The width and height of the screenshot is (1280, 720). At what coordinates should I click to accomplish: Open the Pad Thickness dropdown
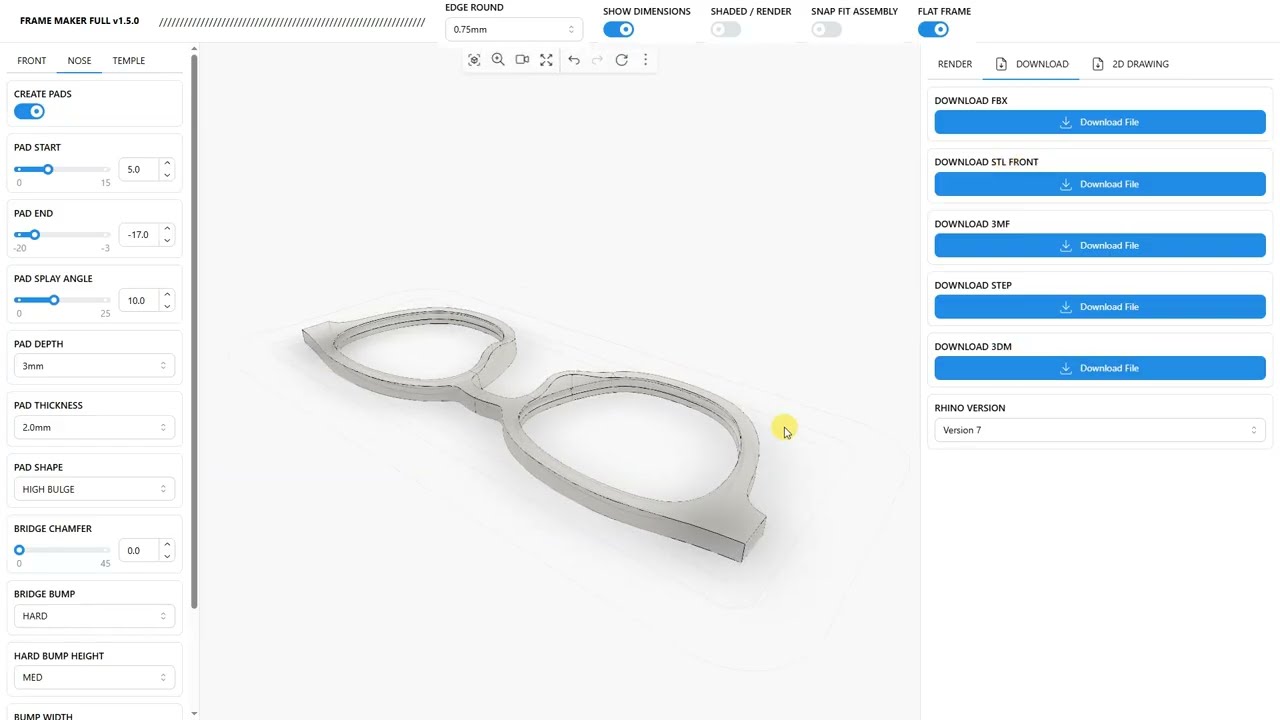click(94, 428)
